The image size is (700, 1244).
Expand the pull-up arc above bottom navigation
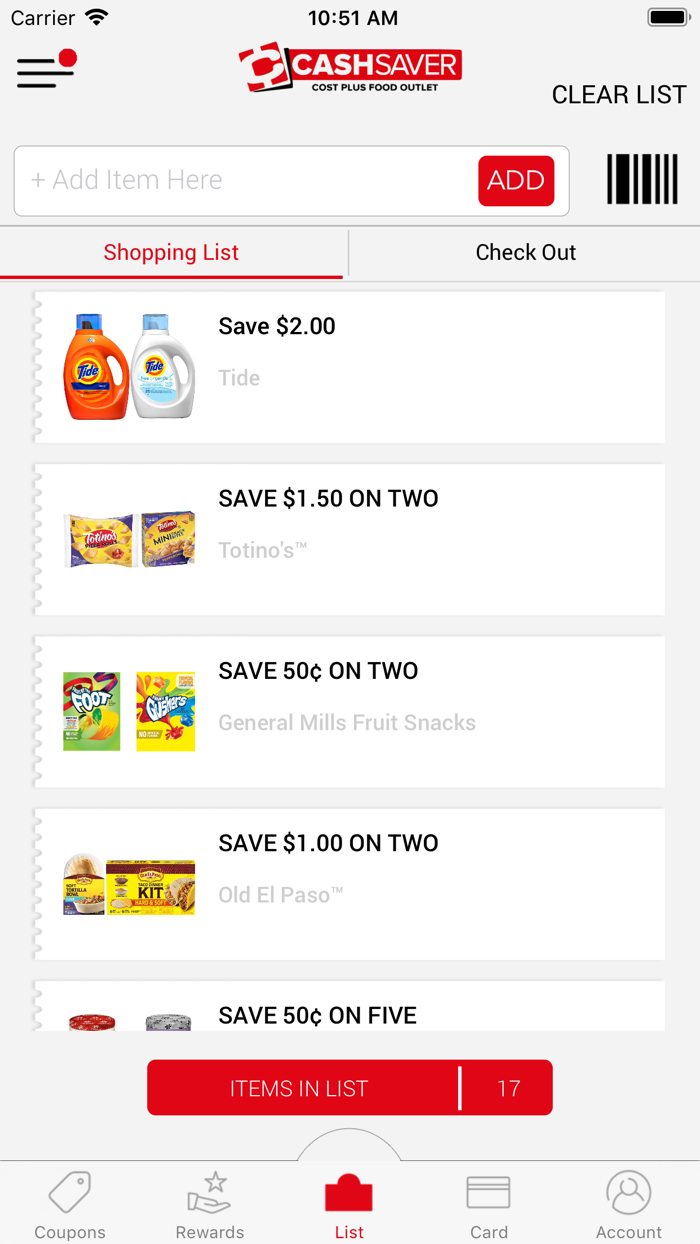349,1146
